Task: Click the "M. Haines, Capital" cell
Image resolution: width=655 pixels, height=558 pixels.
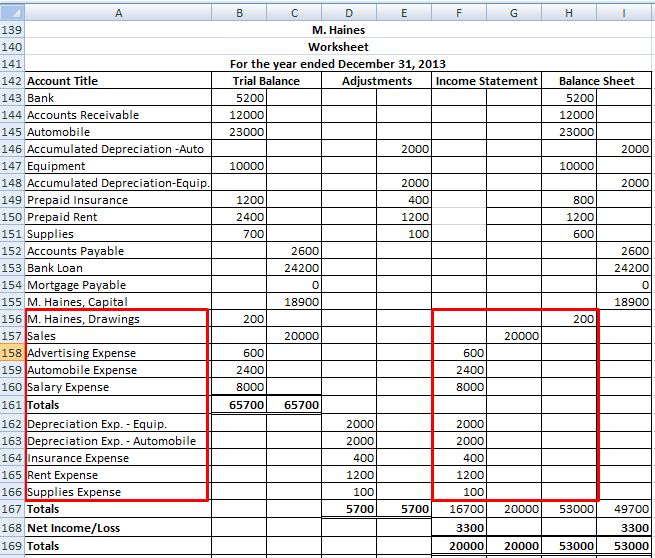Action: (x=118, y=302)
